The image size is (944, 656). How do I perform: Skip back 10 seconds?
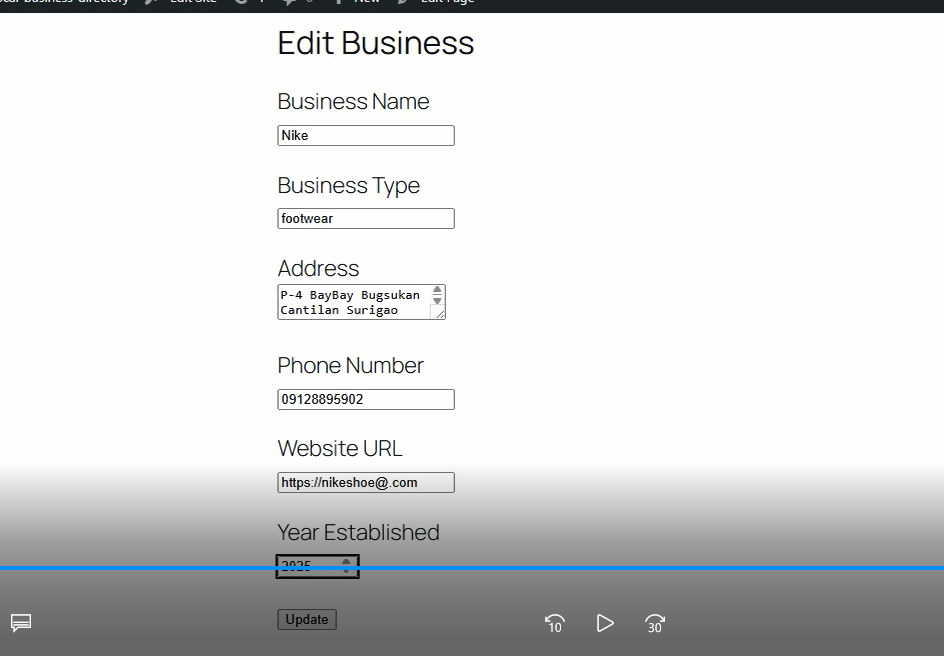pos(555,623)
